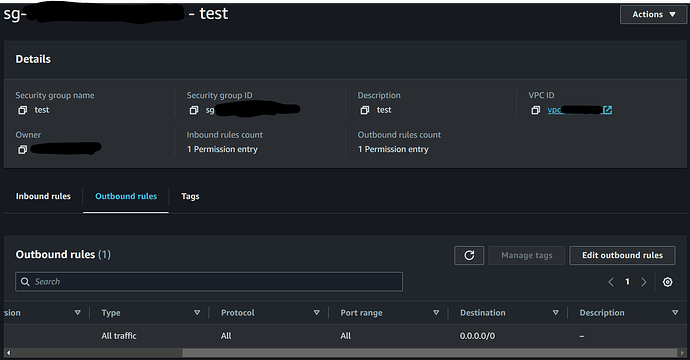Copy the description value
Screen dimensions: 690x360
365,110
